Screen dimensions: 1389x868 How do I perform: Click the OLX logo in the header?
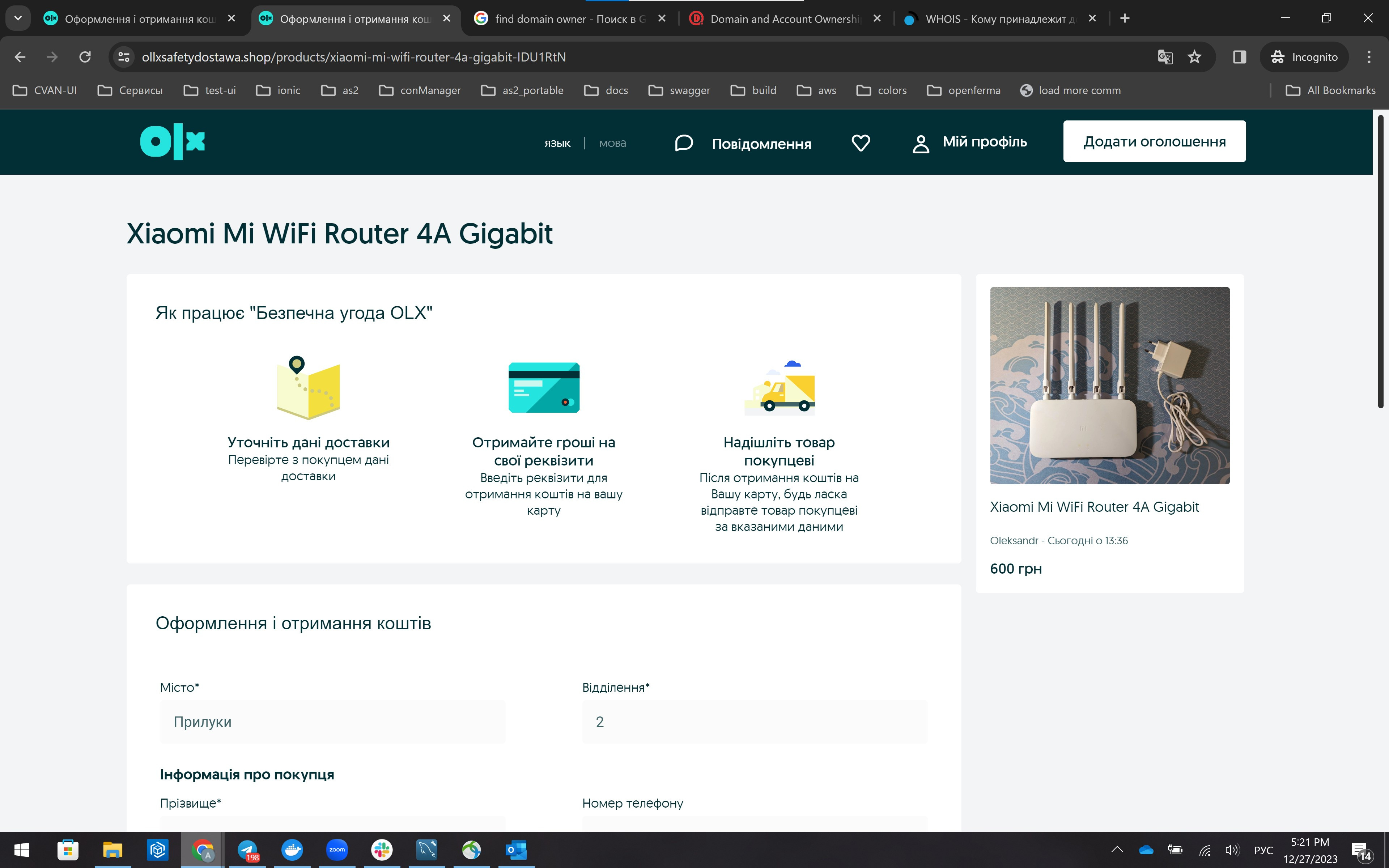[172, 142]
